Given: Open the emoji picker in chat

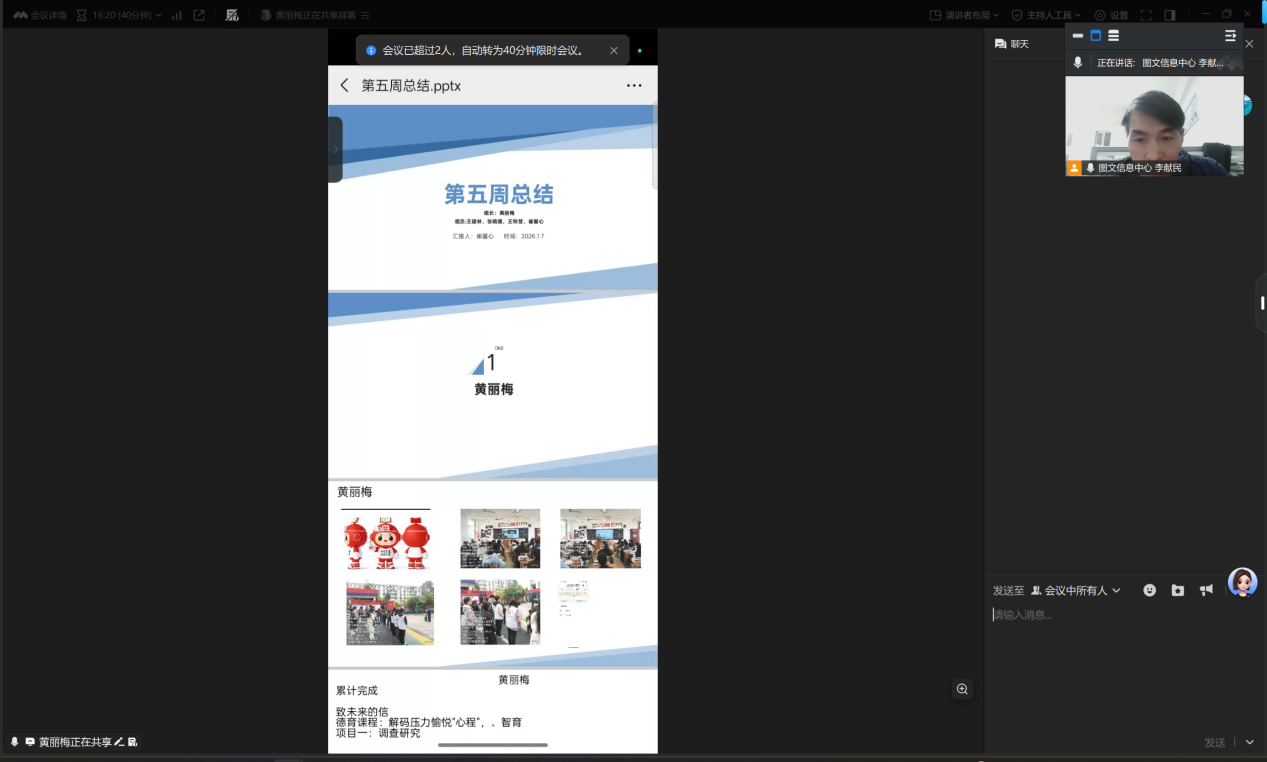Looking at the screenshot, I should pos(1149,590).
